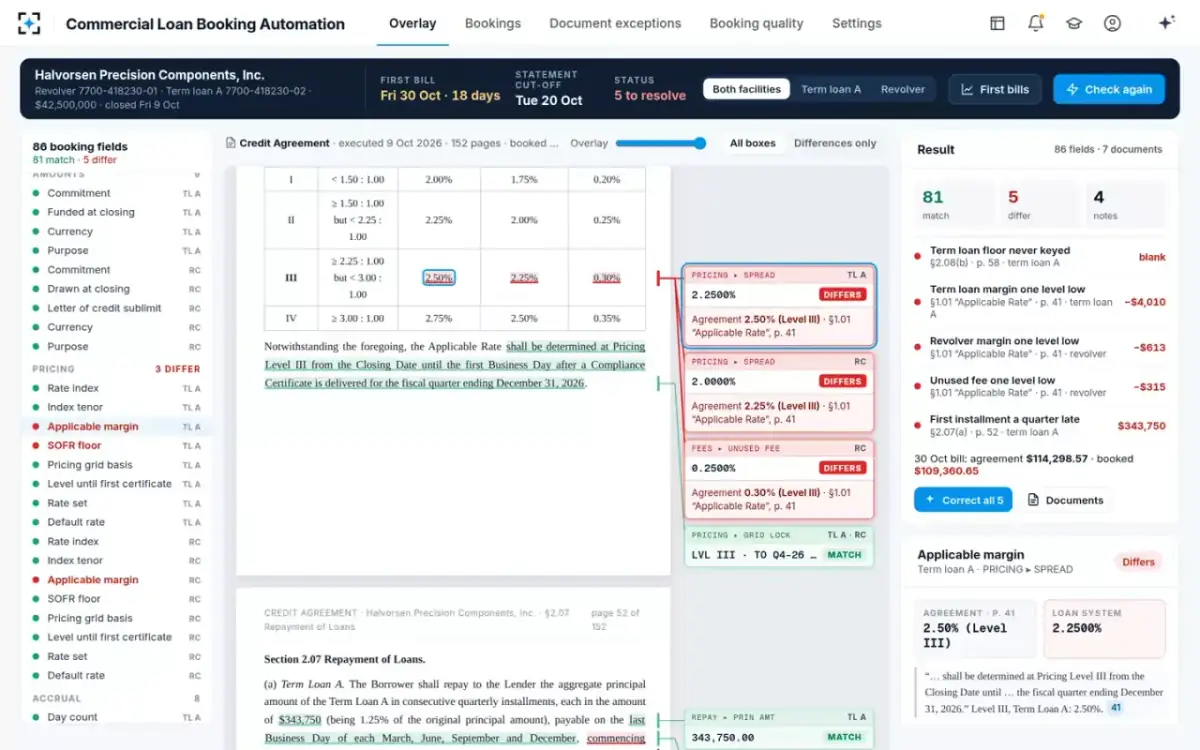
Task: Open the user profile icon
Action: point(1112,23)
